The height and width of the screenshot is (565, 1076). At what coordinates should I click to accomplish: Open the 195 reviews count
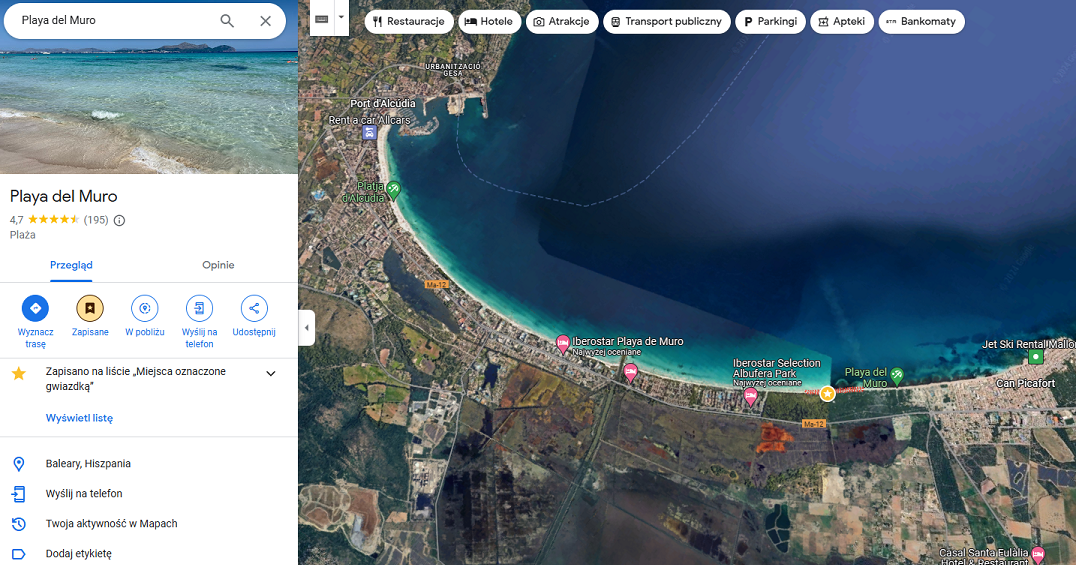coord(96,220)
